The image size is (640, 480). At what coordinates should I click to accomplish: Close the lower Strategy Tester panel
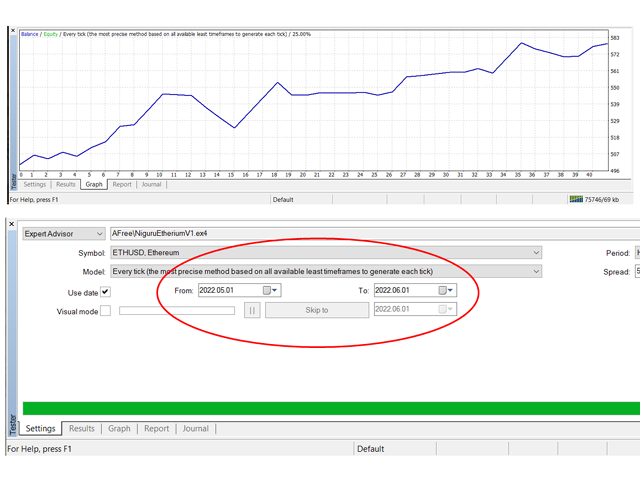click(x=13, y=222)
